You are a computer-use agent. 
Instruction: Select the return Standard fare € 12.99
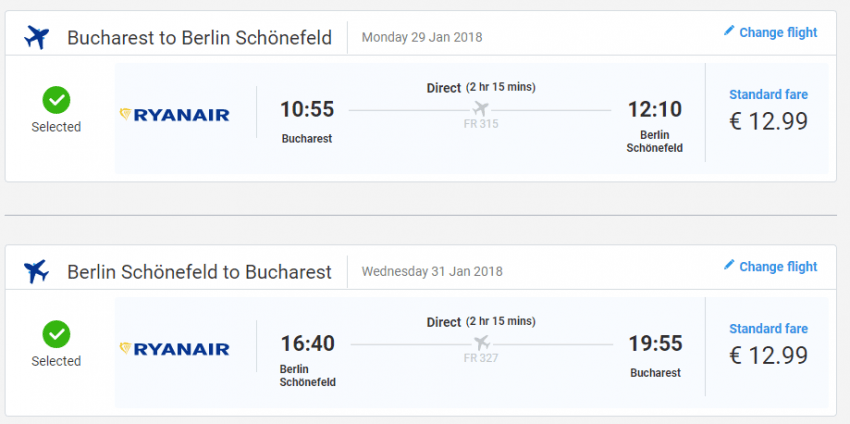(x=768, y=346)
